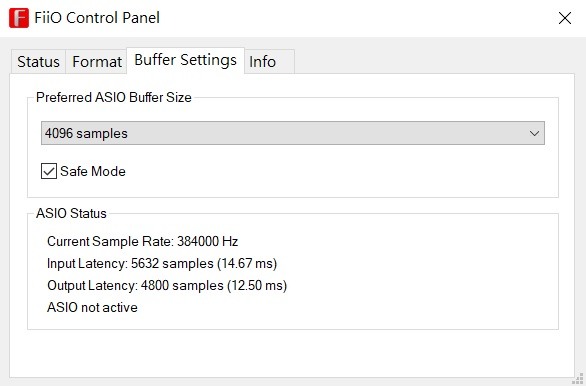Click the 4096 samples text in the dropdown
Screen dimensions: 586x386
pyautogui.click(x=86, y=133)
